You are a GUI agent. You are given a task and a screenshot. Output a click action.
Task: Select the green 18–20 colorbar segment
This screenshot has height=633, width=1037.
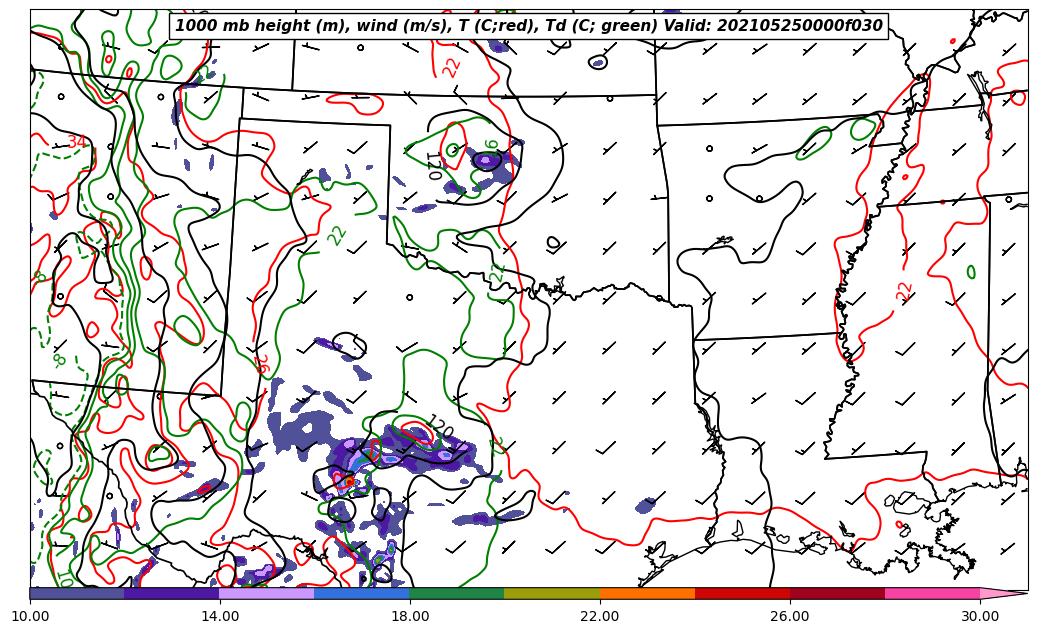(x=457, y=593)
